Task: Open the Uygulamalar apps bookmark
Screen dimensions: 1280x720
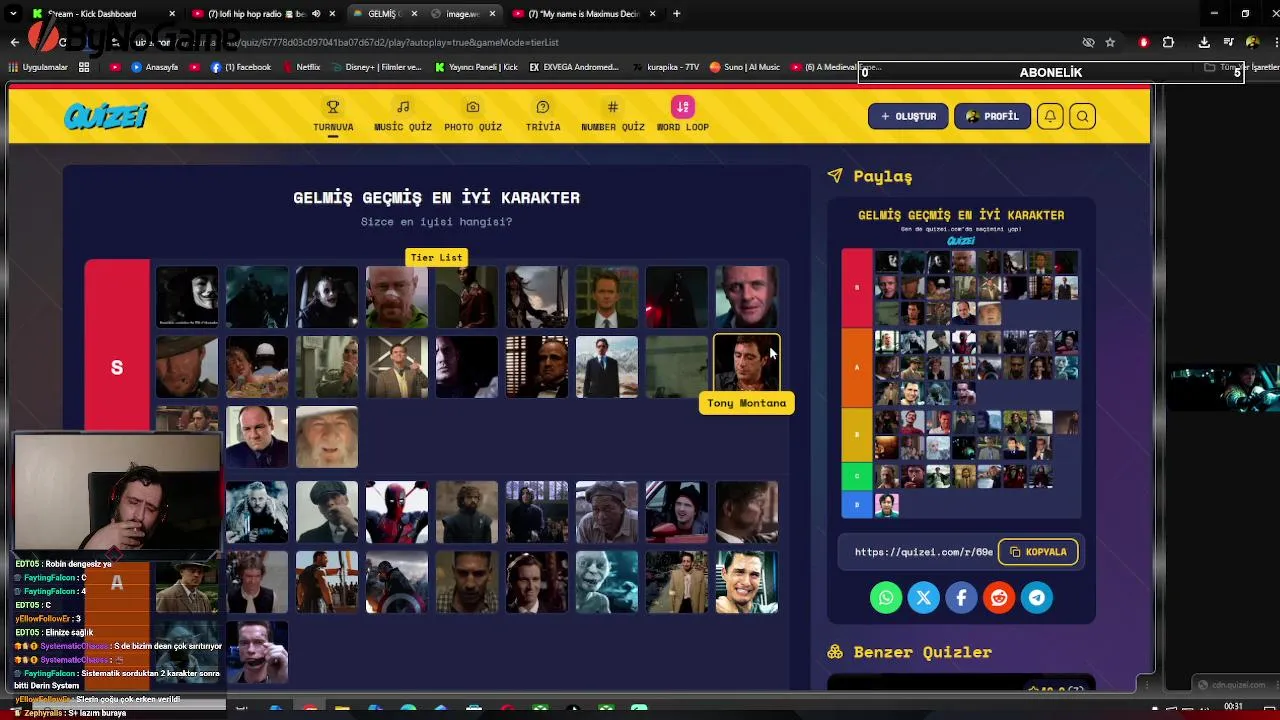Action: point(38,67)
